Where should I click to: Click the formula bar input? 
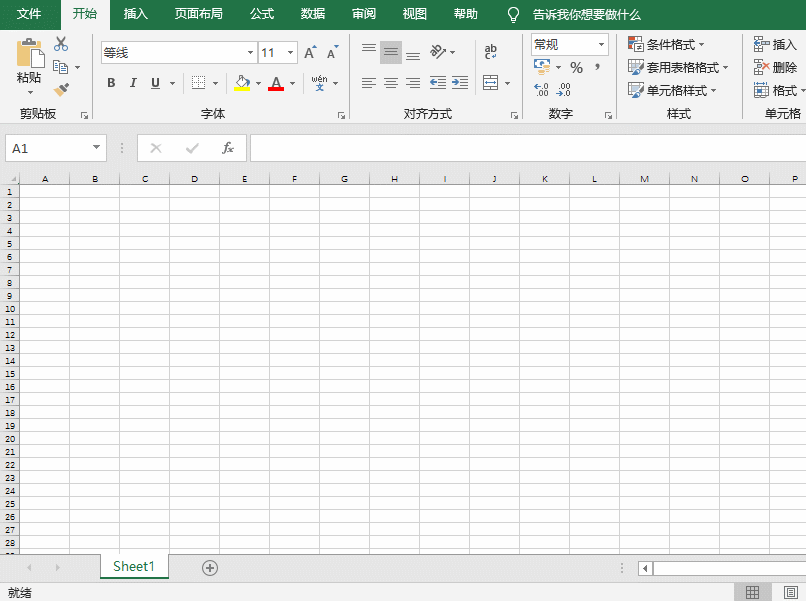pyautogui.click(x=528, y=148)
